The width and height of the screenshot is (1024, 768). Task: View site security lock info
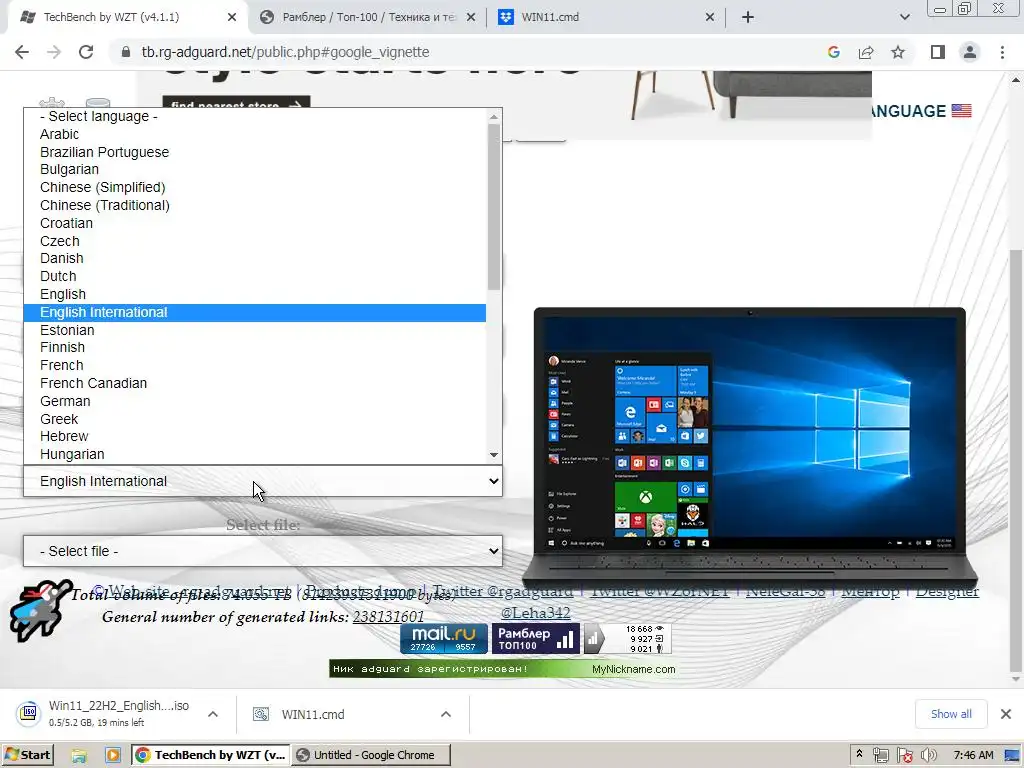(x=126, y=52)
